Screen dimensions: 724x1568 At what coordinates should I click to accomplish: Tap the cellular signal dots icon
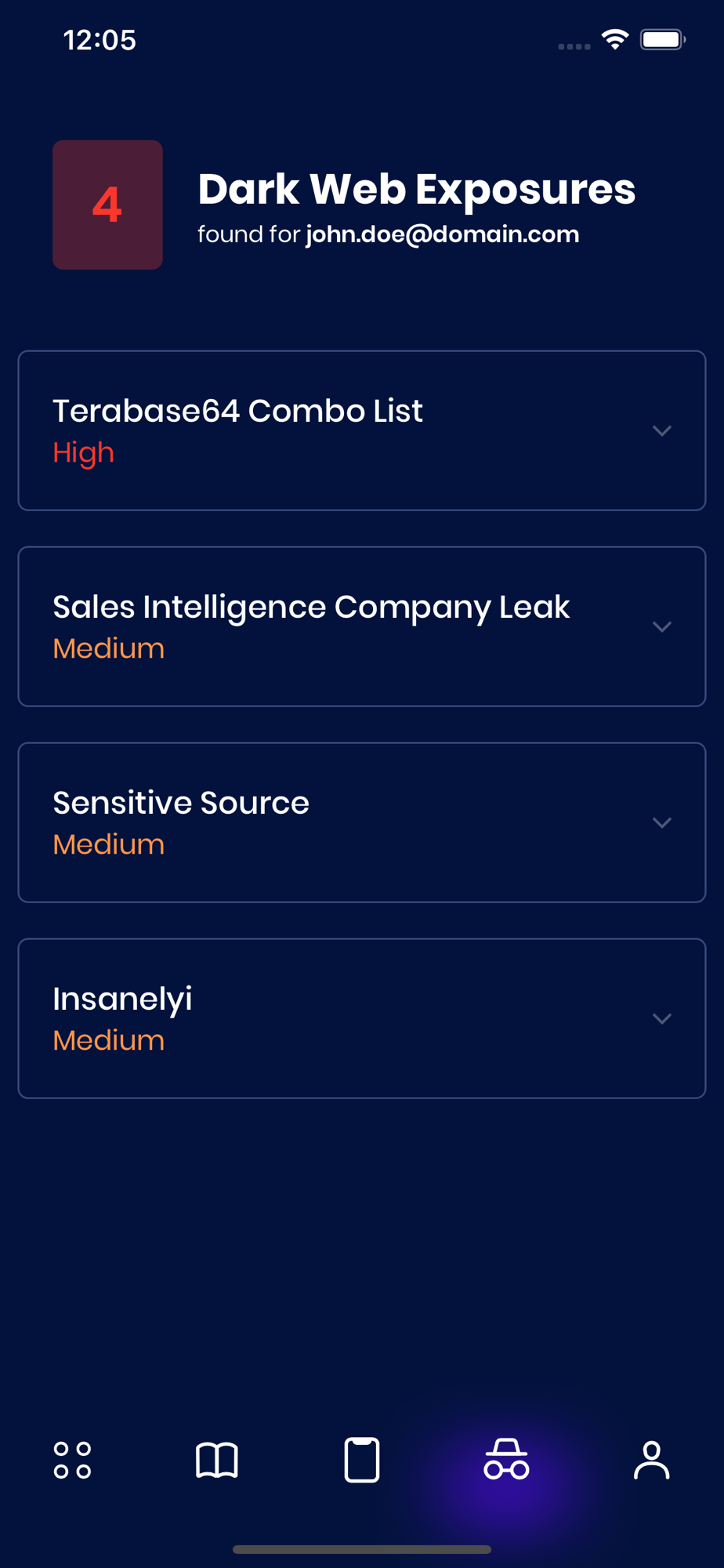point(574,46)
